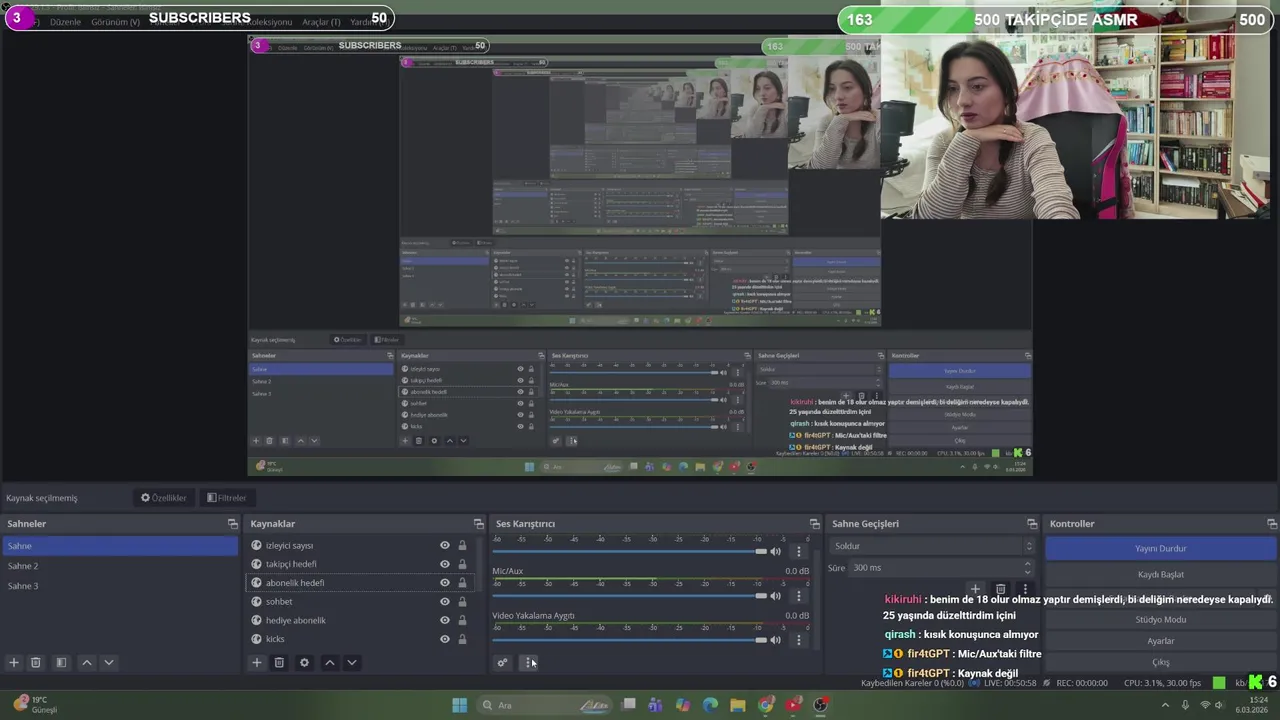This screenshot has height=720, width=1280.
Task: Delete scene transition trash icon
Action: click(1000, 589)
